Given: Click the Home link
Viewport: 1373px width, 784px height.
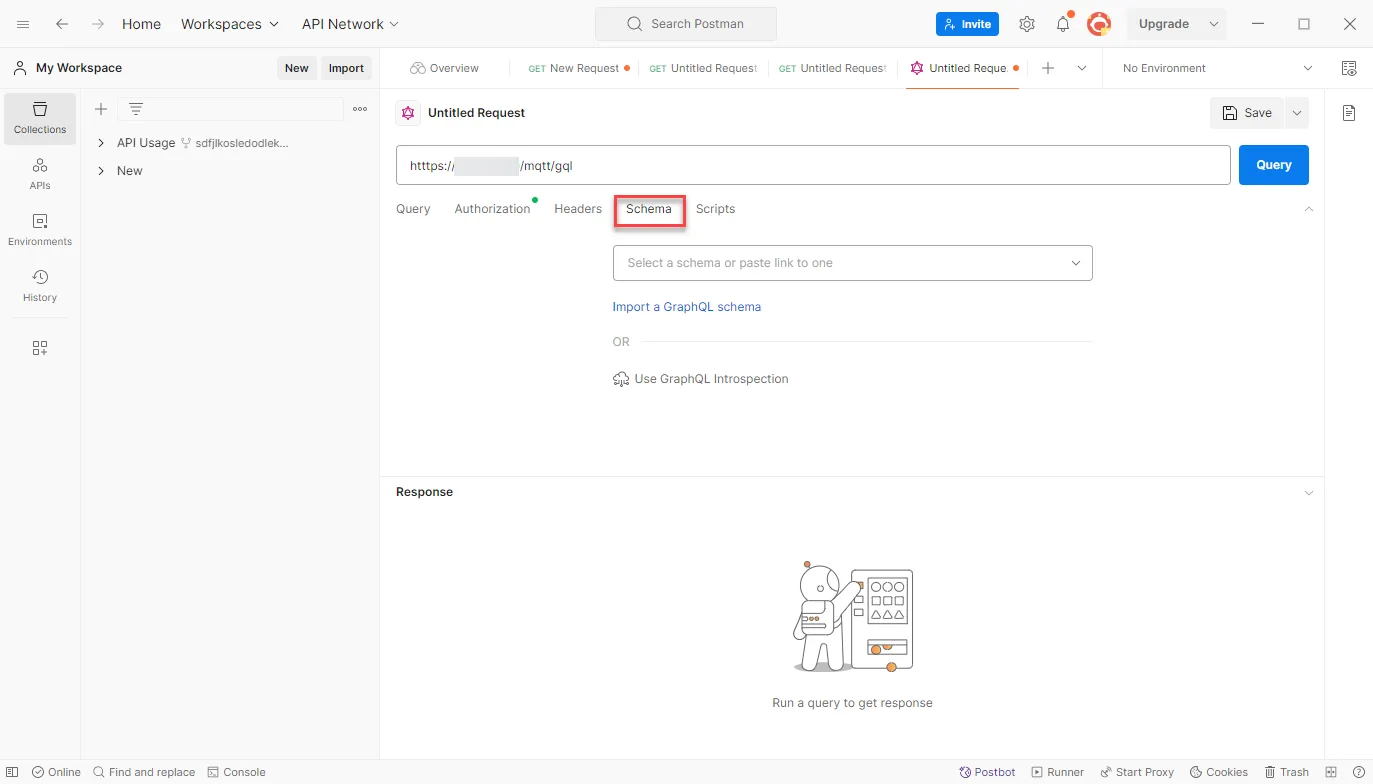Looking at the screenshot, I should pyautogui.click(x=141, y=24).
